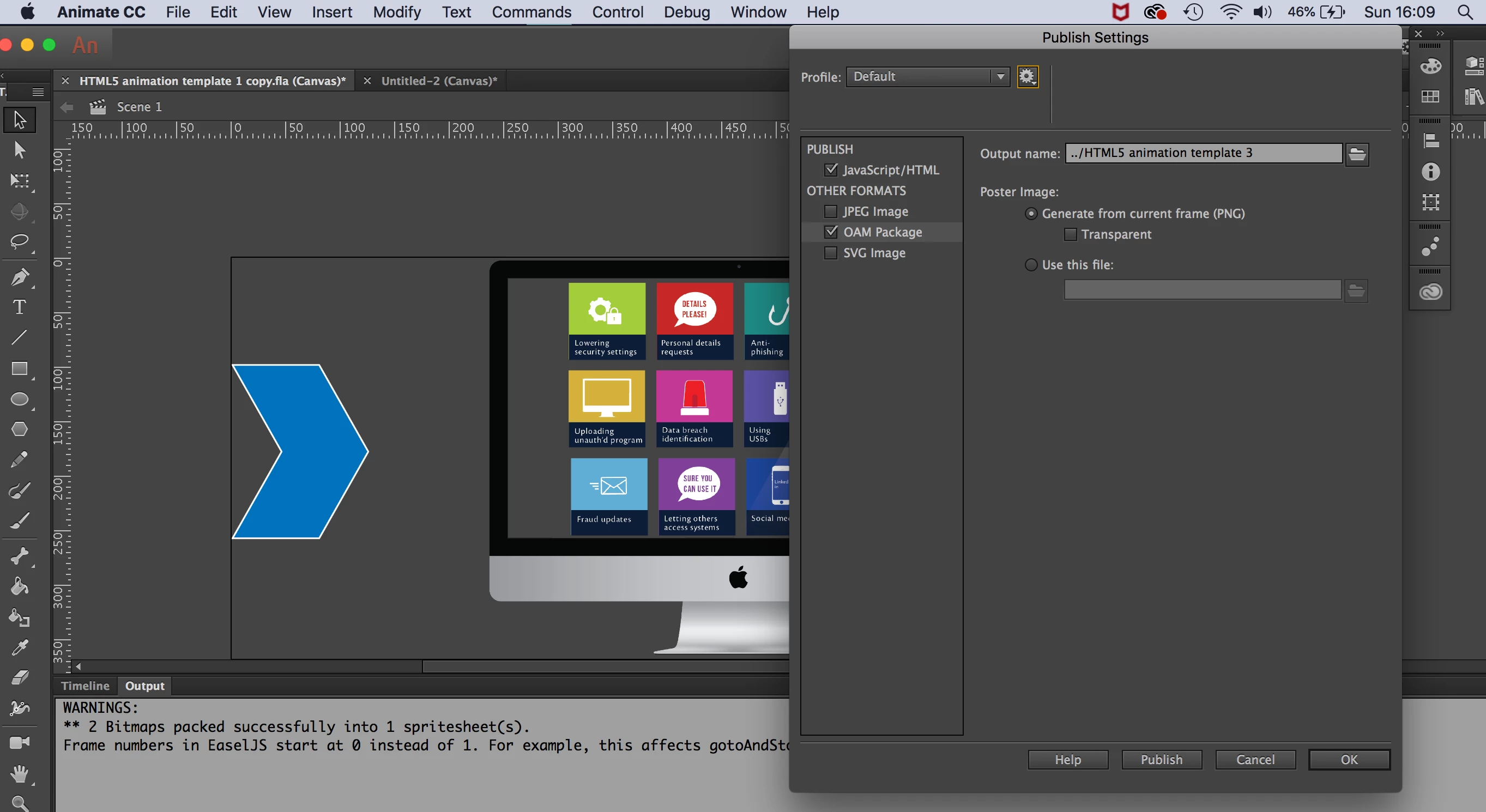1486x812 pixels.
Task: Click in the Output name field
Action: 1203,153
